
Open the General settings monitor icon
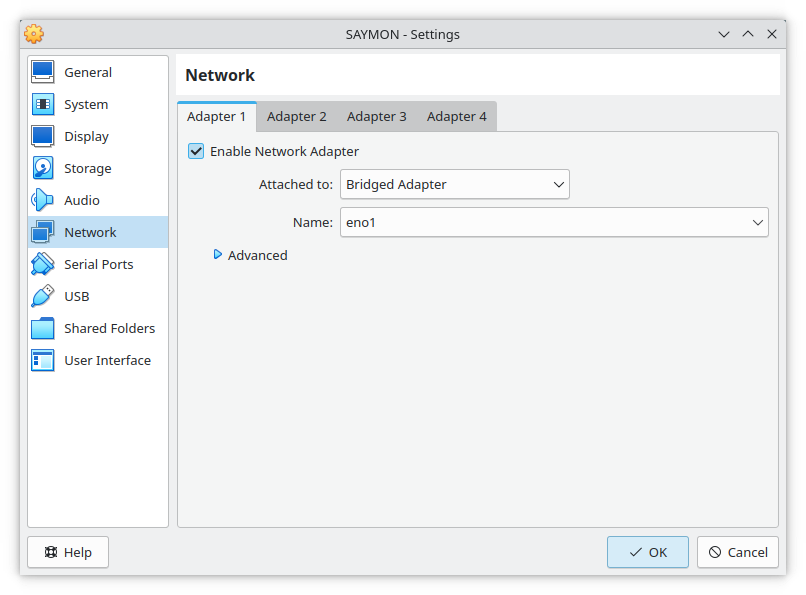pos(43,72)
